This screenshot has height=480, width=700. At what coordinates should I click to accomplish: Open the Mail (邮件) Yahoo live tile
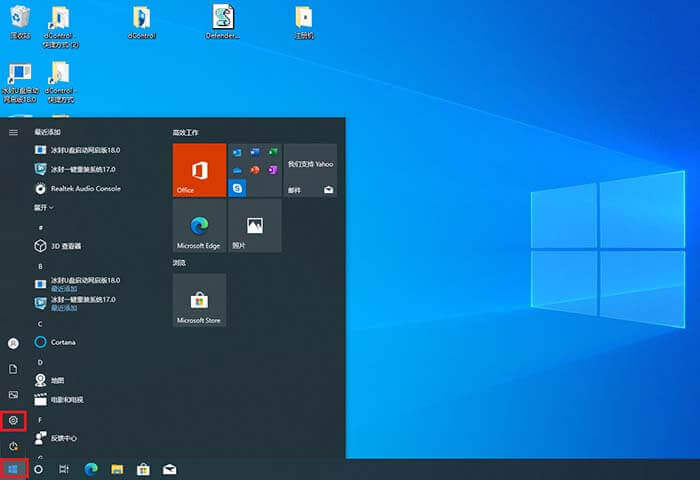tap(310, 170)
